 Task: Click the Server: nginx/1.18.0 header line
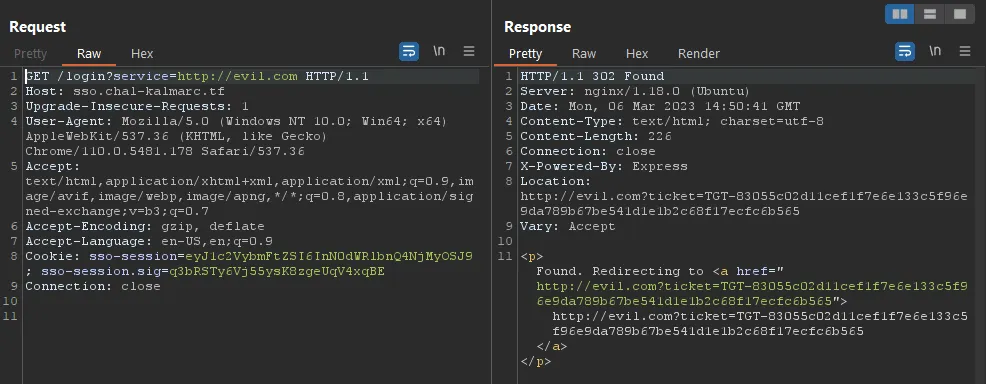635,92
